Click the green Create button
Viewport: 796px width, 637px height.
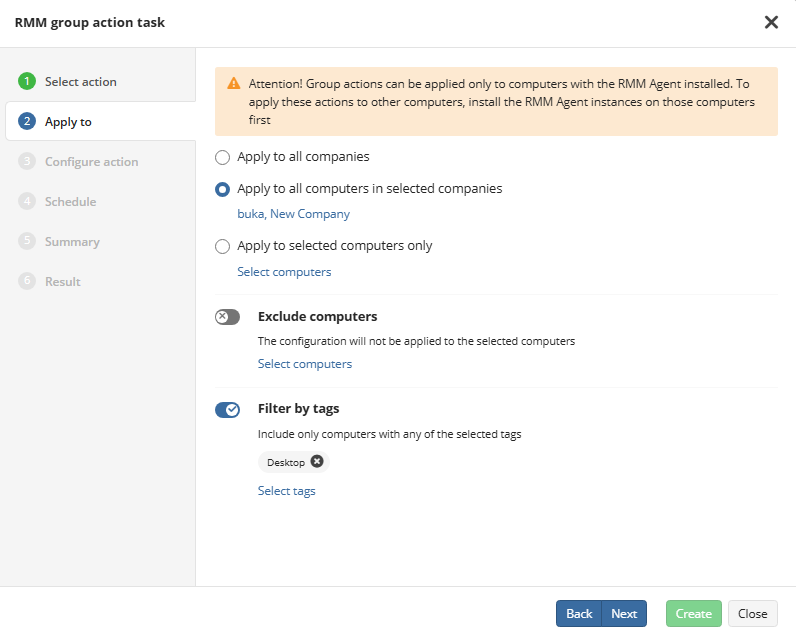pyautogui.click(x=693, y=614)
